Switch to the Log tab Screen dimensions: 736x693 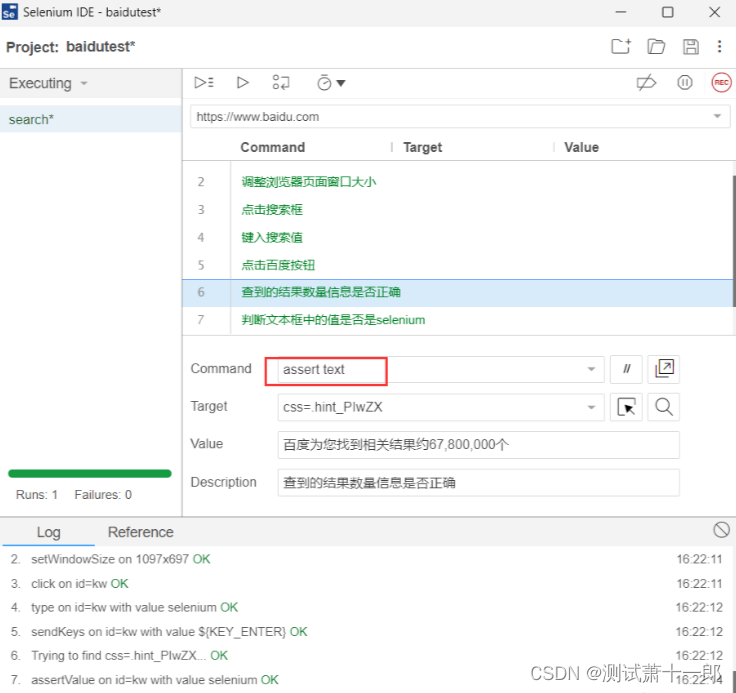pos(48,532)
